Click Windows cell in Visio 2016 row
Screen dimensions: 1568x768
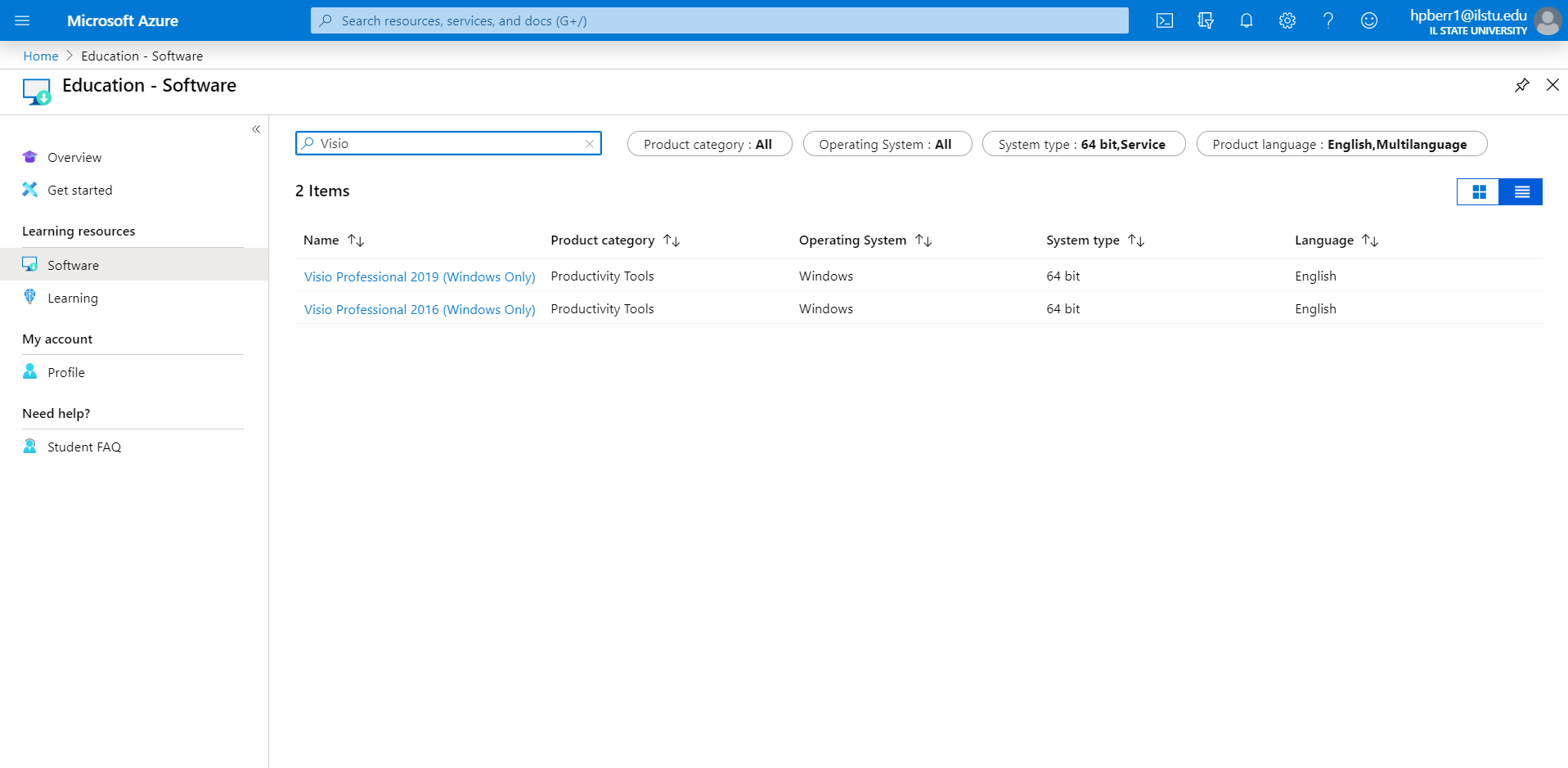click(x=826, y=309)
